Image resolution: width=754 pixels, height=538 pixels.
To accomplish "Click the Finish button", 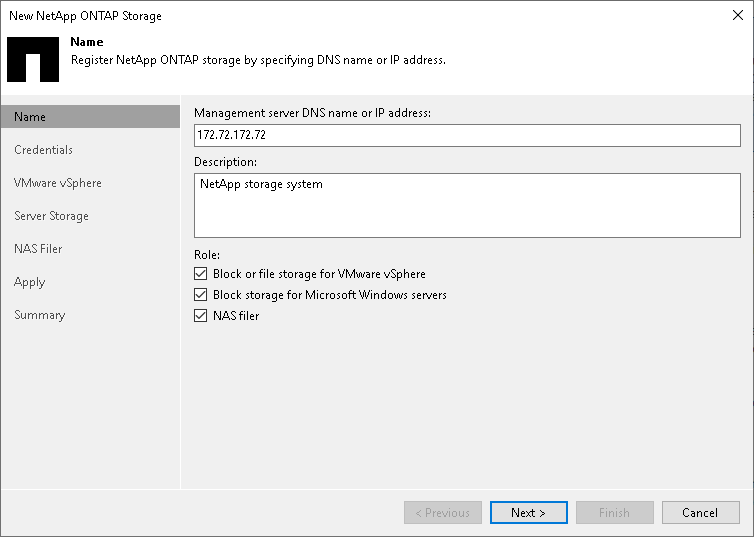I will [615, 513].
